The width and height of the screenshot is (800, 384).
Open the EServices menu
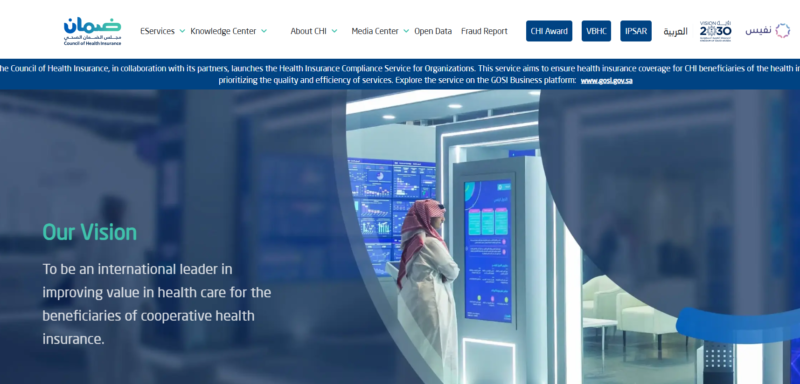157,31
